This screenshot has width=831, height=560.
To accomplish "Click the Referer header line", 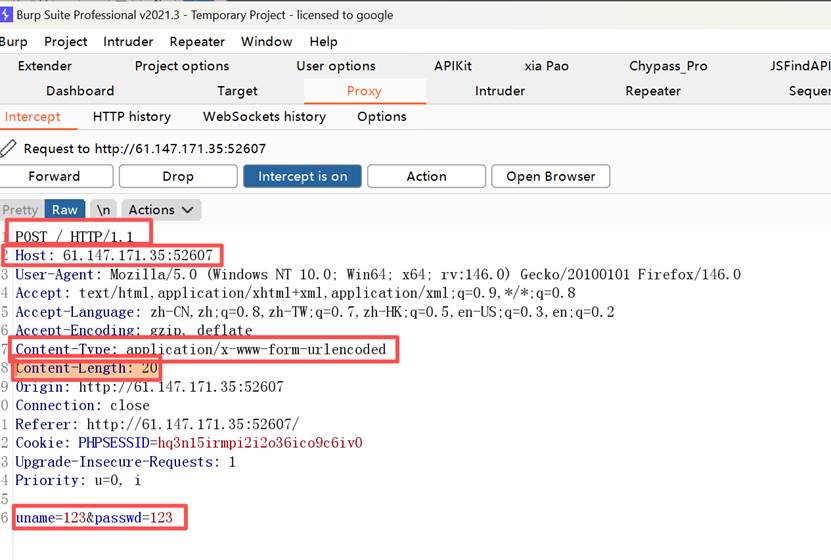I will [157, 424].
